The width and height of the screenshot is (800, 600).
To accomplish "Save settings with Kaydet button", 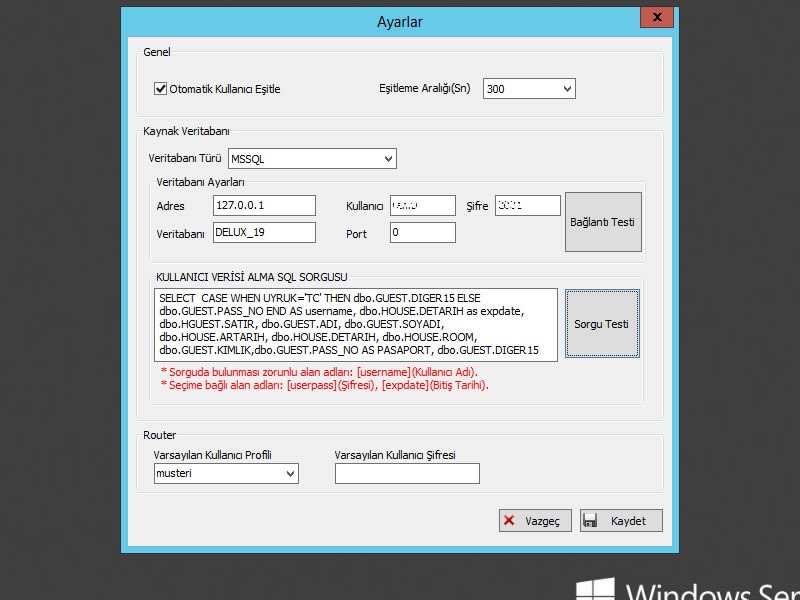I will [x=620, y=521].
